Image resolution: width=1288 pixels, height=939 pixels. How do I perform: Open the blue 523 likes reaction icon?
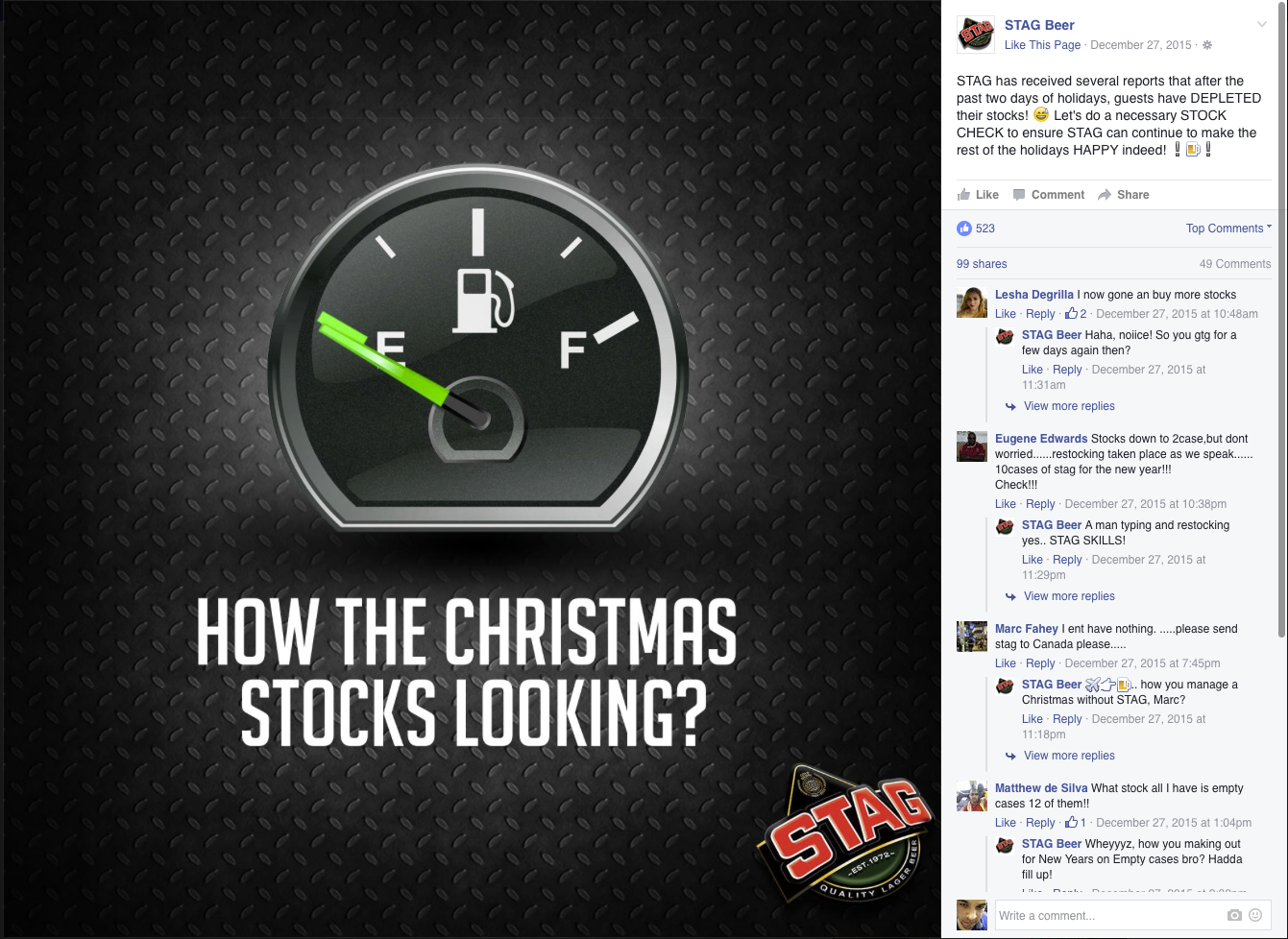[x=964, y=229]
